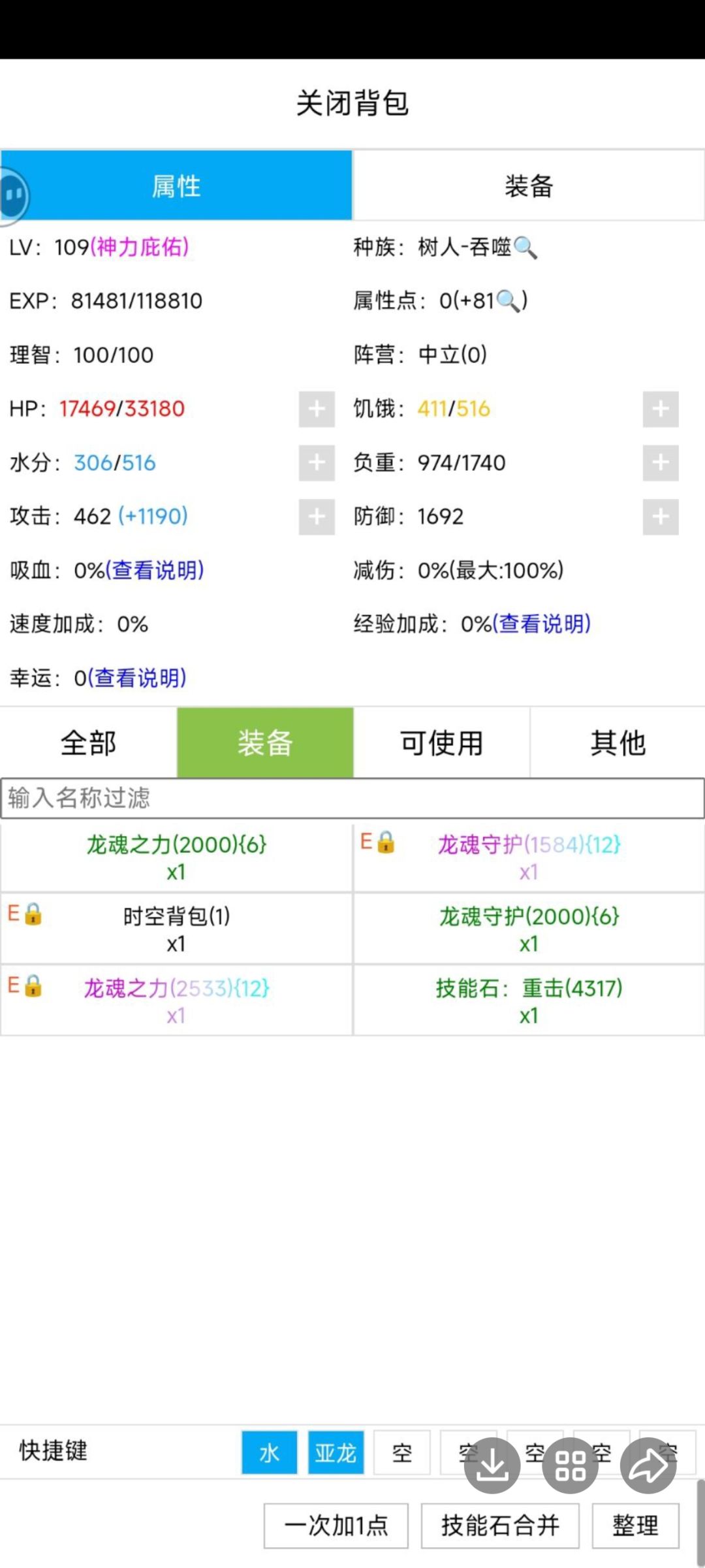Click the magnifier icon beside 属性点 bonus
705x1568 pixels.
point(509,302)
